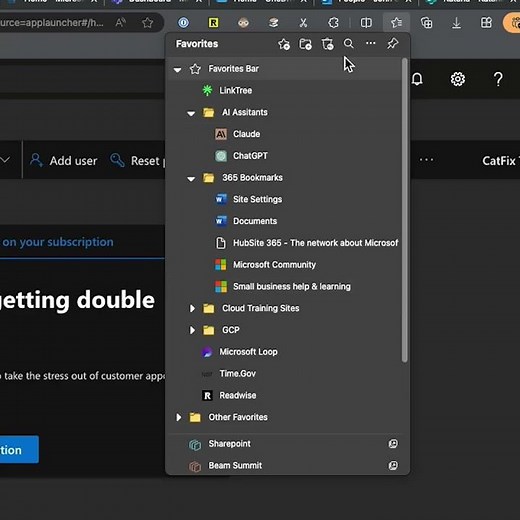The height and width of the screenshot is (520, 520).
Task: Click the Add this page to favorites icon
Action: (284, 44)
